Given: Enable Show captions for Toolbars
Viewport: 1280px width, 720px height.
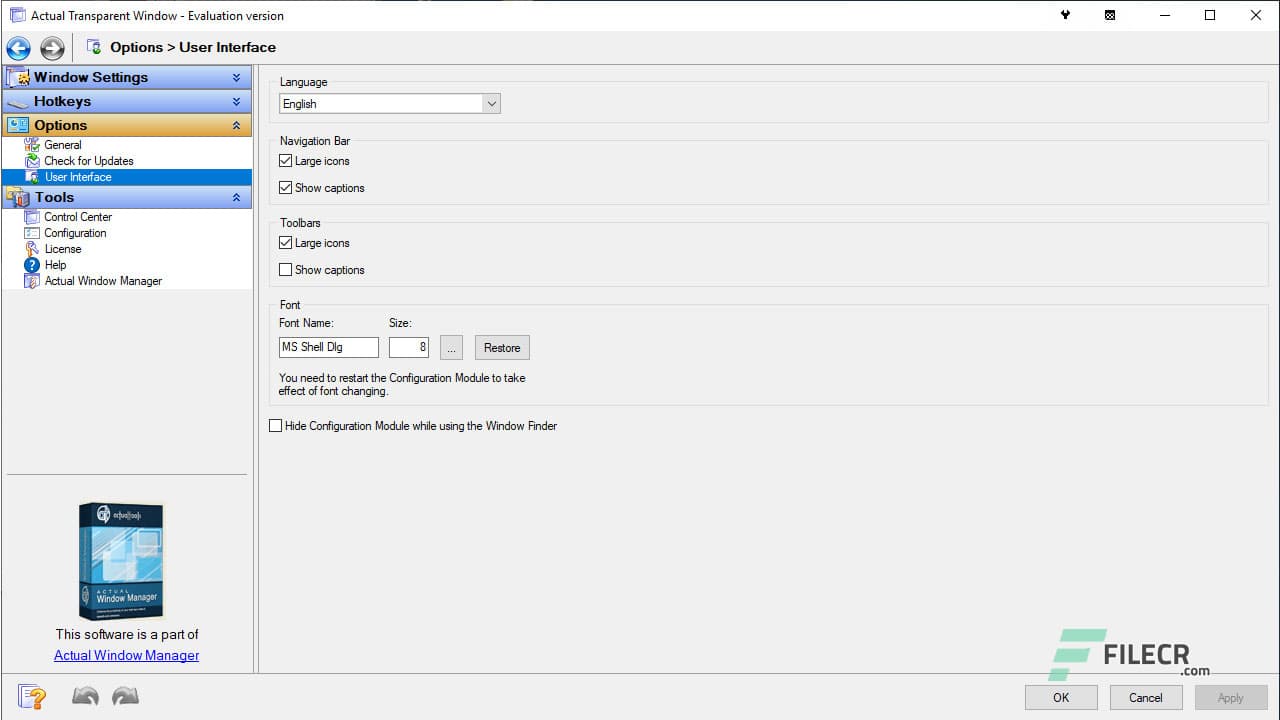Looking at the screenshot, I should pyautogui.click(x=285, y=270).
